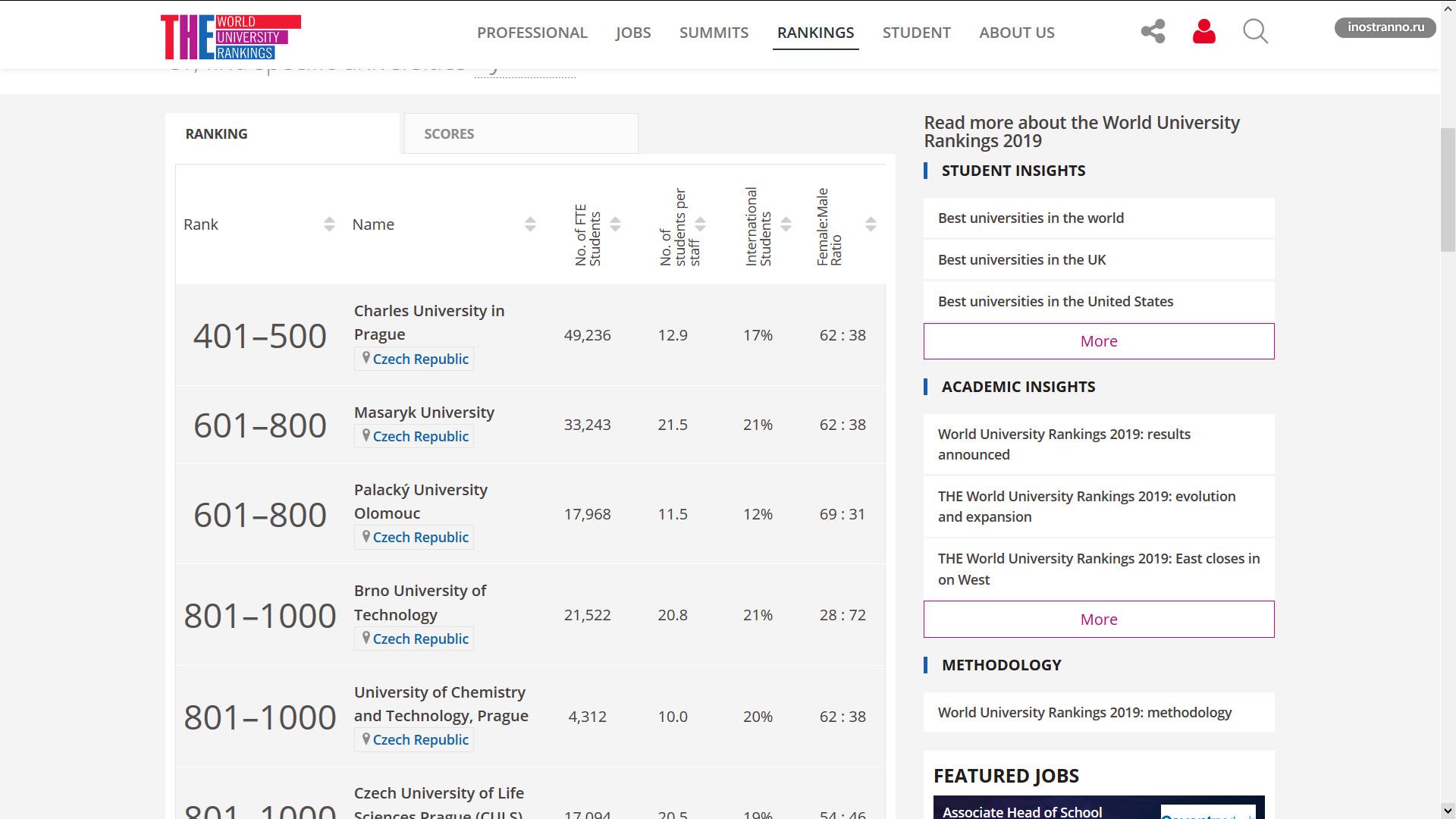Open the Student menu item
The width and height of the screenshot is (1456, 819).
[x=916, y=33]
